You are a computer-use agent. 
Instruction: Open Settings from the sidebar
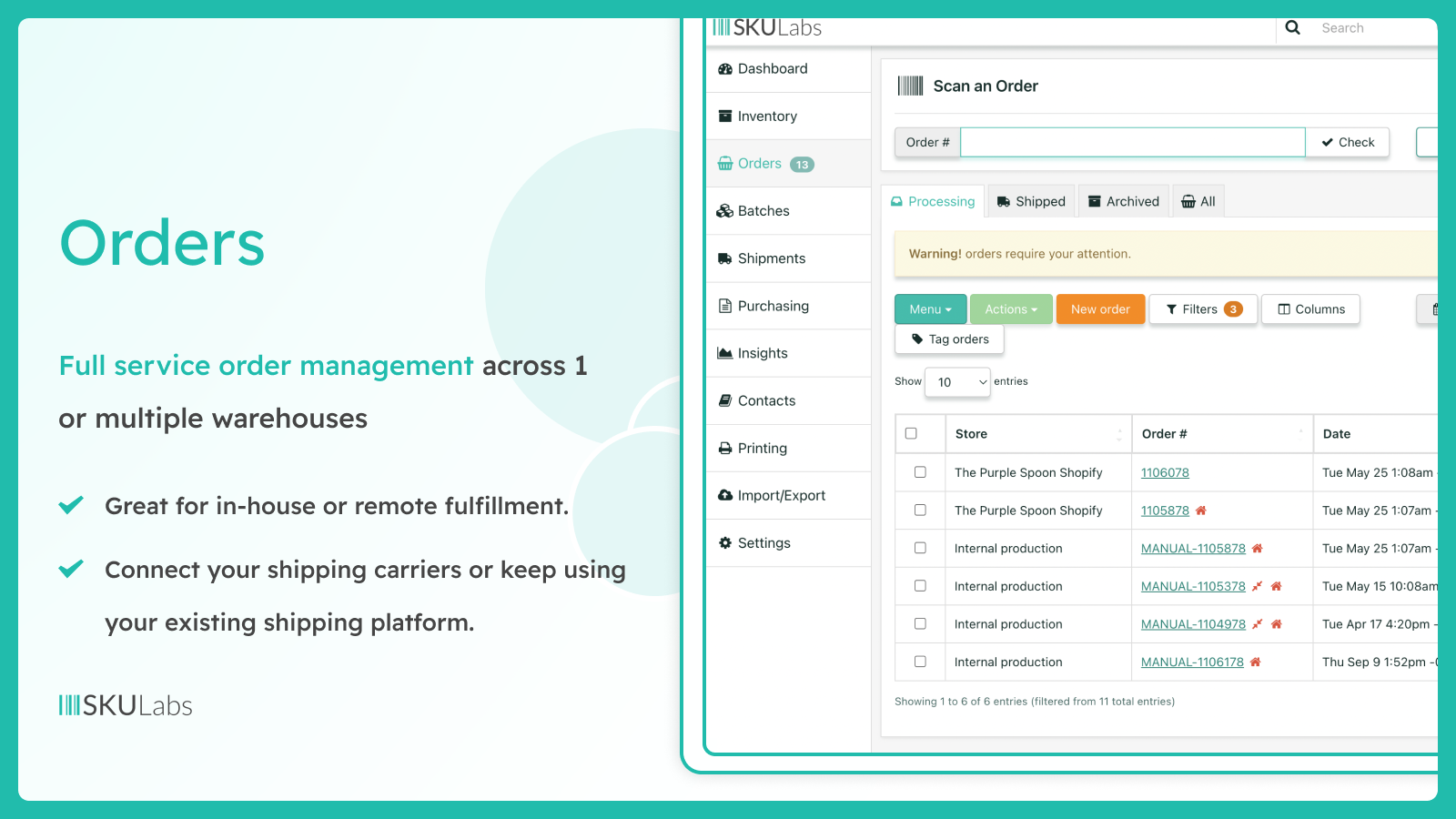pos(788,542)
